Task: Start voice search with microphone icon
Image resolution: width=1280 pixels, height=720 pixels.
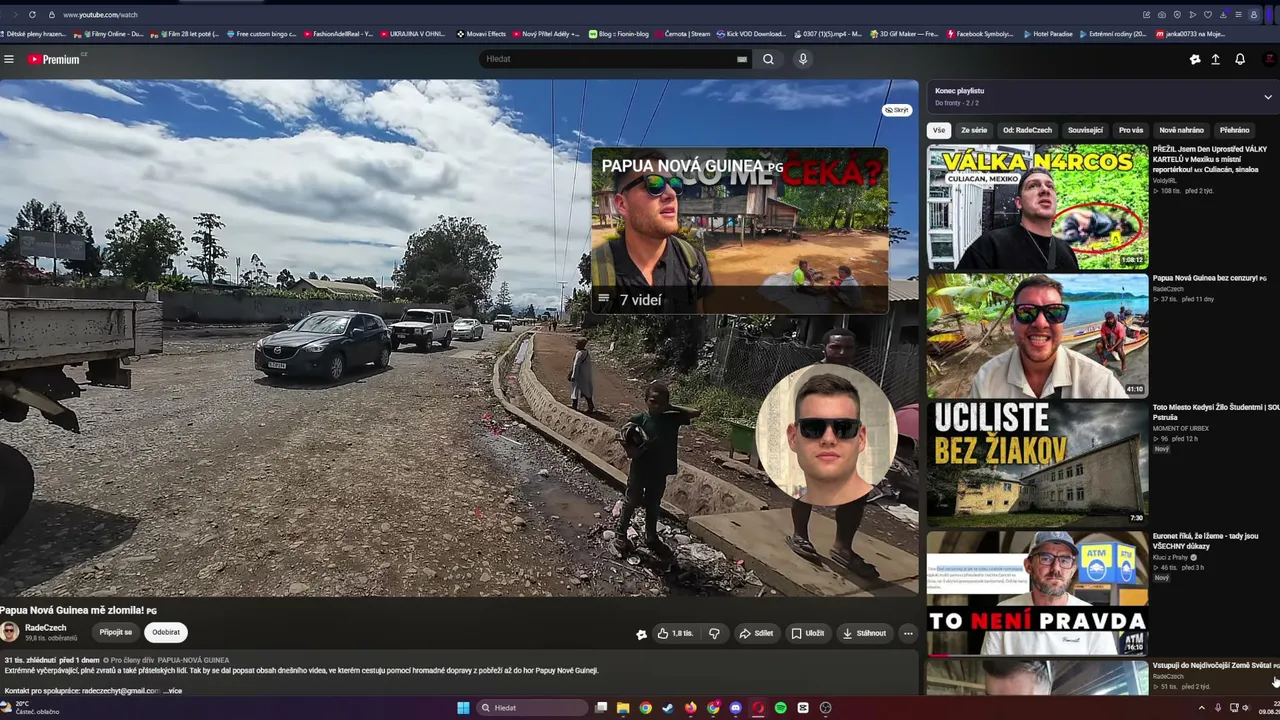Action: click(802, 59)
